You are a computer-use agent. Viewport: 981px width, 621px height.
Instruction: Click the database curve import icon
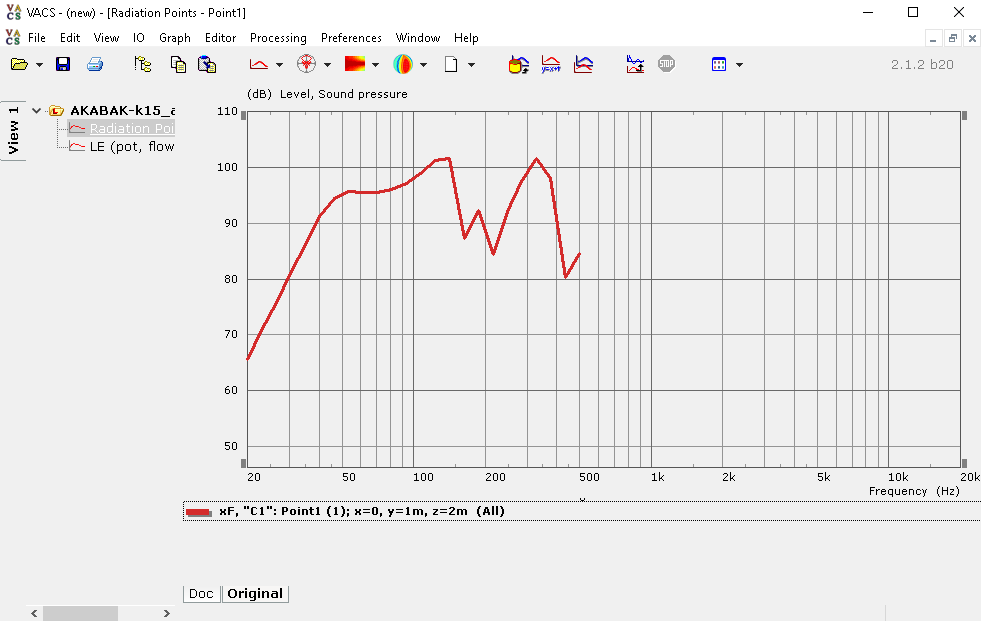click(519, 64)
